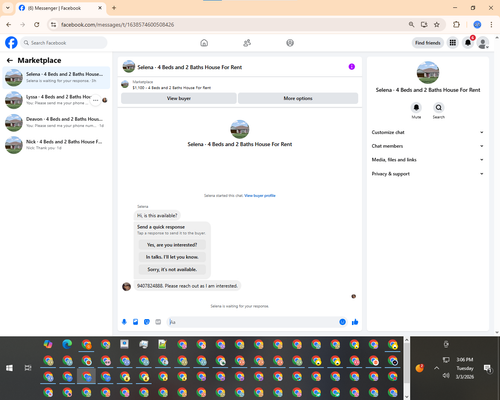
Task: Click into the message text box
Action: coord(253,322)
